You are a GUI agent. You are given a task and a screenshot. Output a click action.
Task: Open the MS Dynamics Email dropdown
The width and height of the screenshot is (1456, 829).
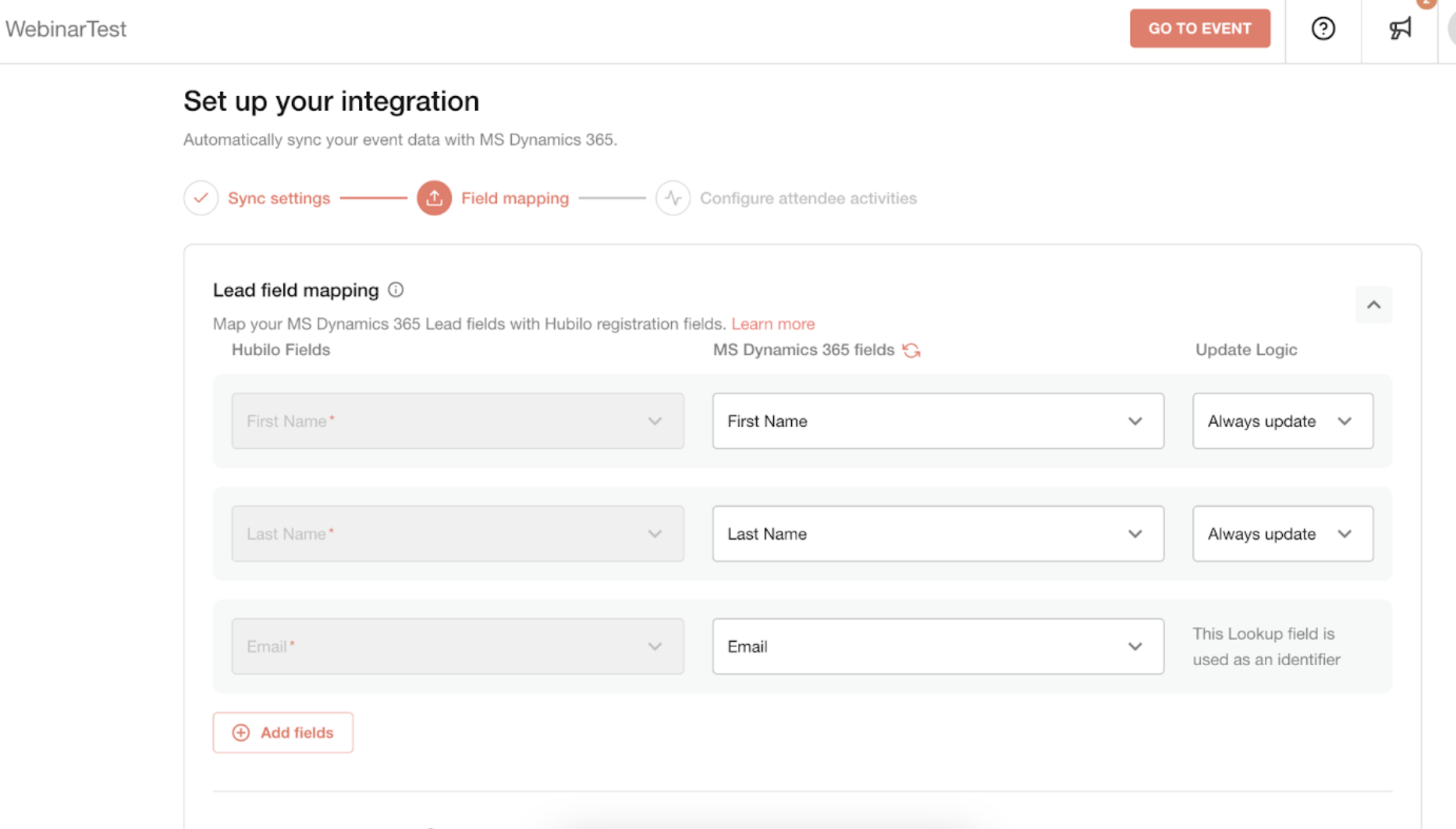[x=938, y=646]
